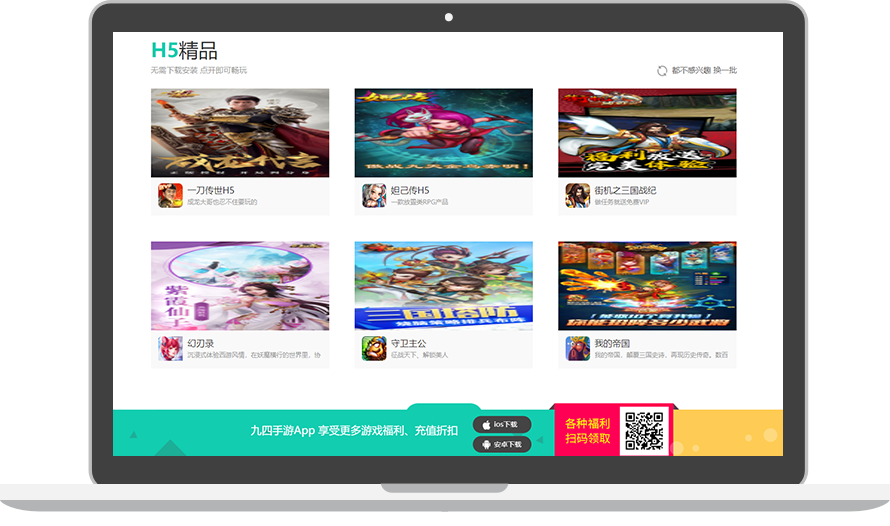Open the 街机之三国战纪 game banner
This screenshot has width=890, height=526.
[x=647, y=133]
